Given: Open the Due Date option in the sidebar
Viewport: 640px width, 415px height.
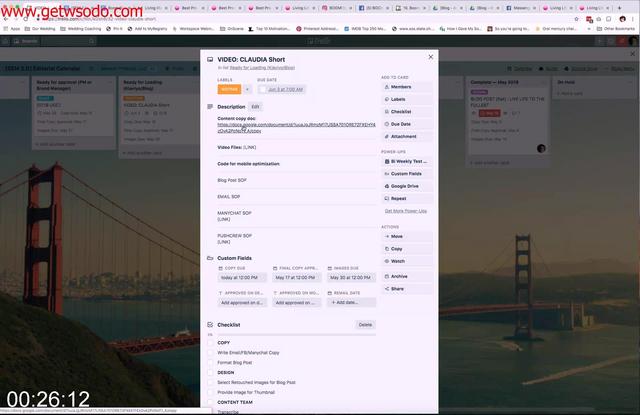Looking at the screenshot, I should click(407, 124).
